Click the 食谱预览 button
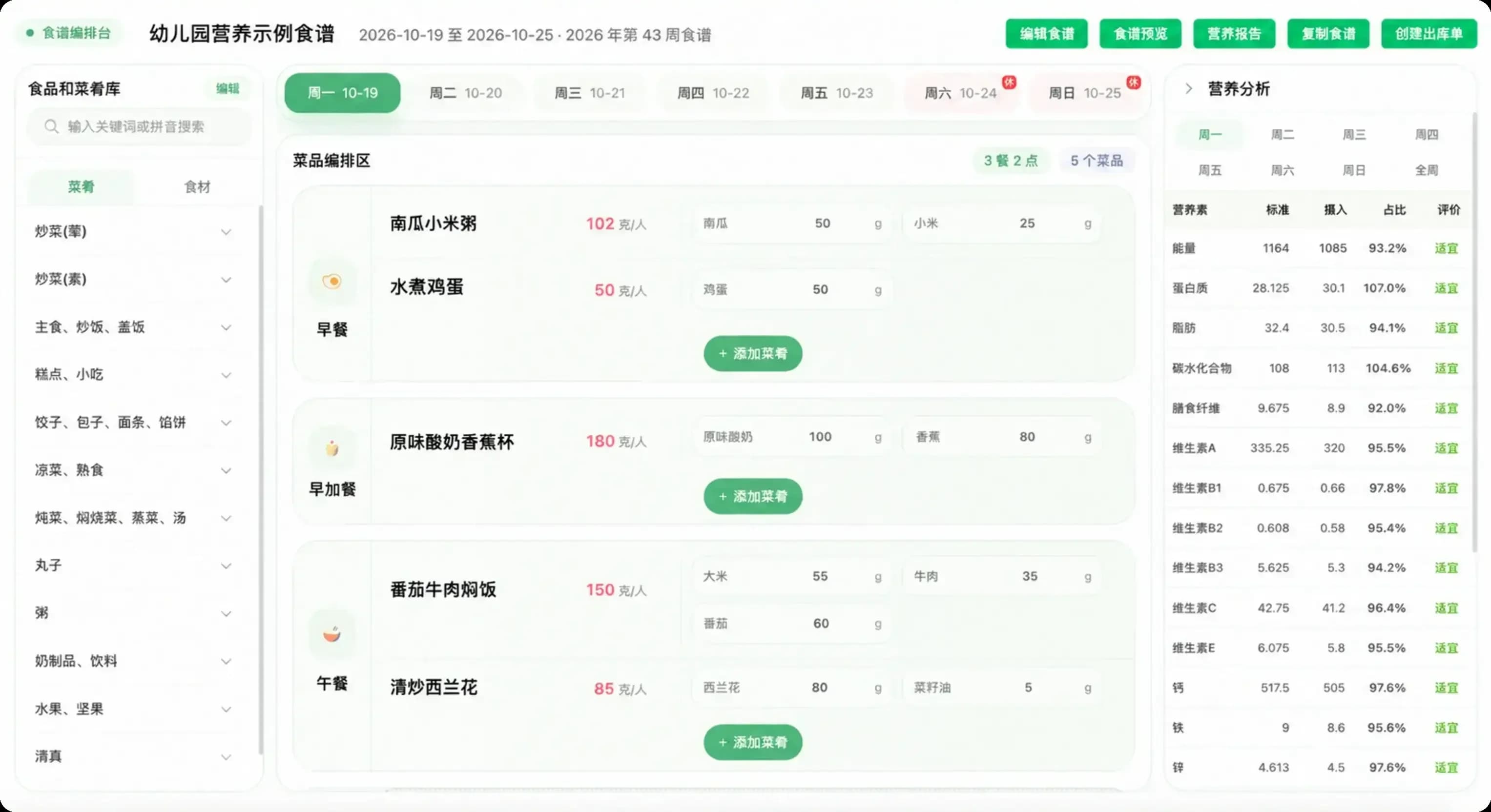The width and height of the screenshot is (1491, 812). pos(1140,34)
